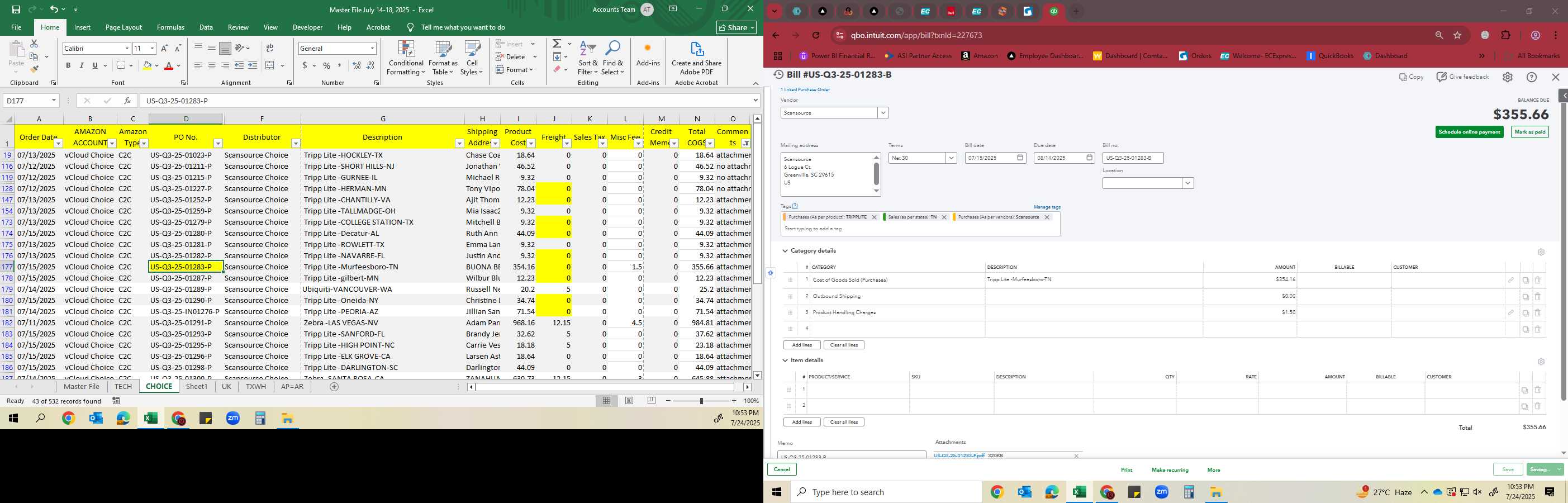Click the AutoSum sigma icon
This screenshot has width=1568, height=503.
point(557,44)
